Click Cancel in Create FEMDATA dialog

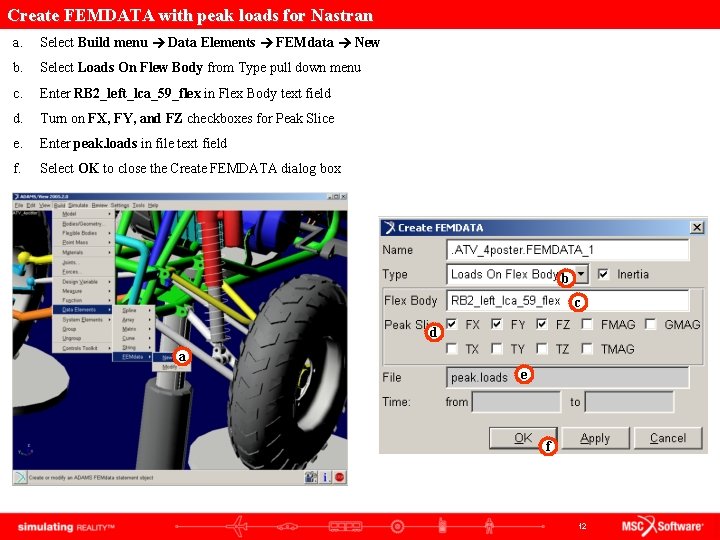(x=668, y=438)
